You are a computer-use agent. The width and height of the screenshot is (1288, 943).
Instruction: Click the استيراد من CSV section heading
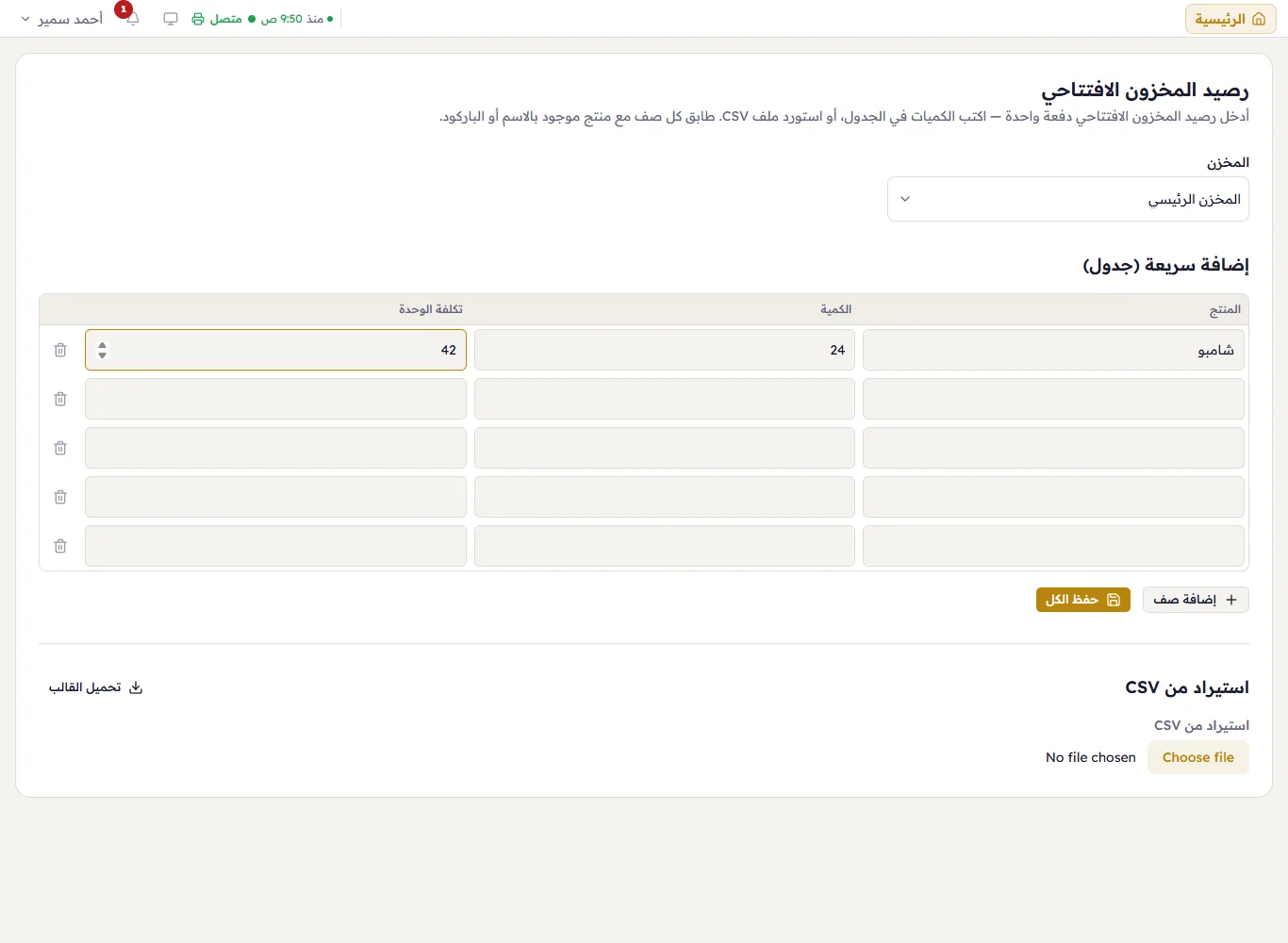coord(1187,687)
